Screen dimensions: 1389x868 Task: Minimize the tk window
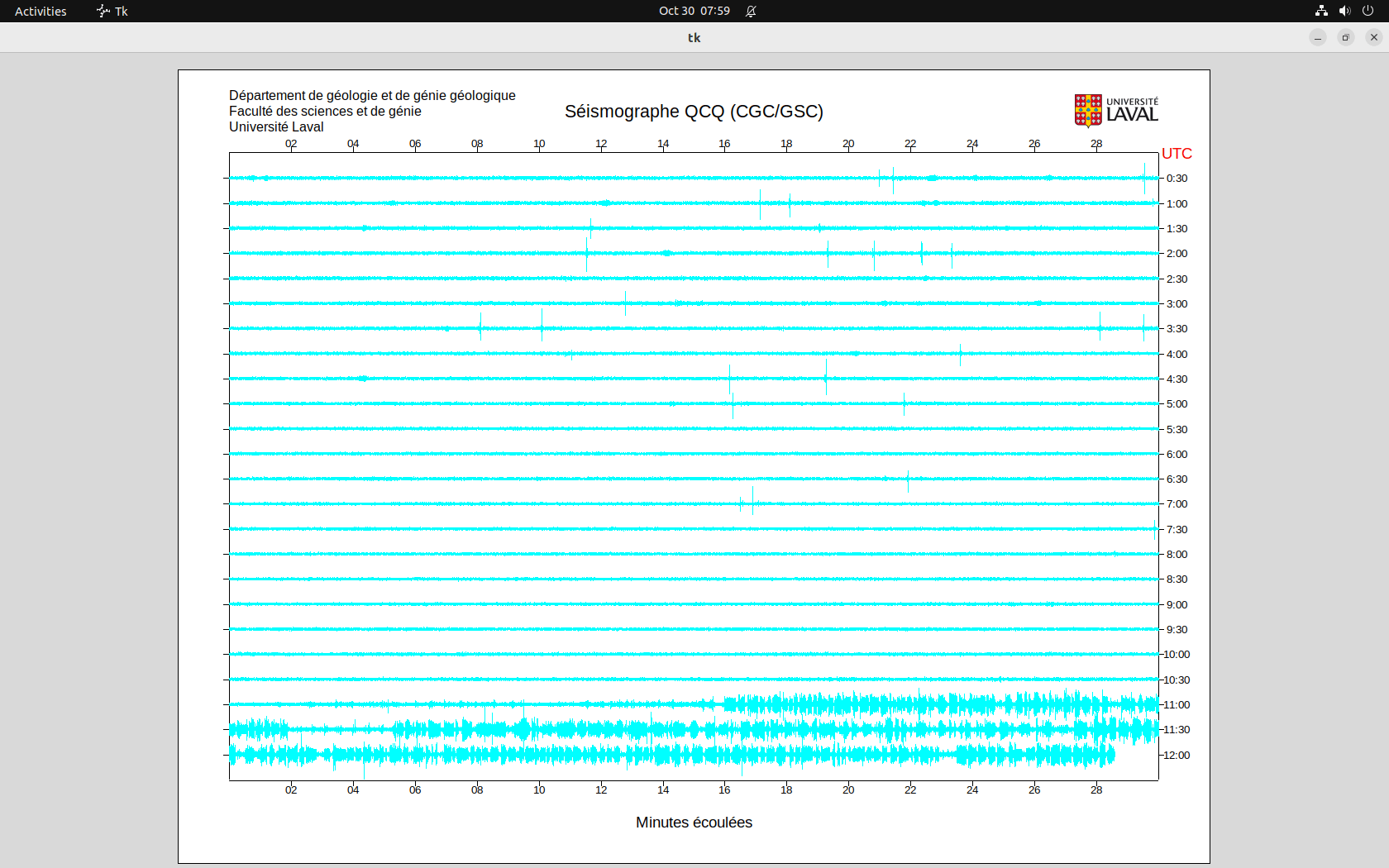coord(1318,37)
